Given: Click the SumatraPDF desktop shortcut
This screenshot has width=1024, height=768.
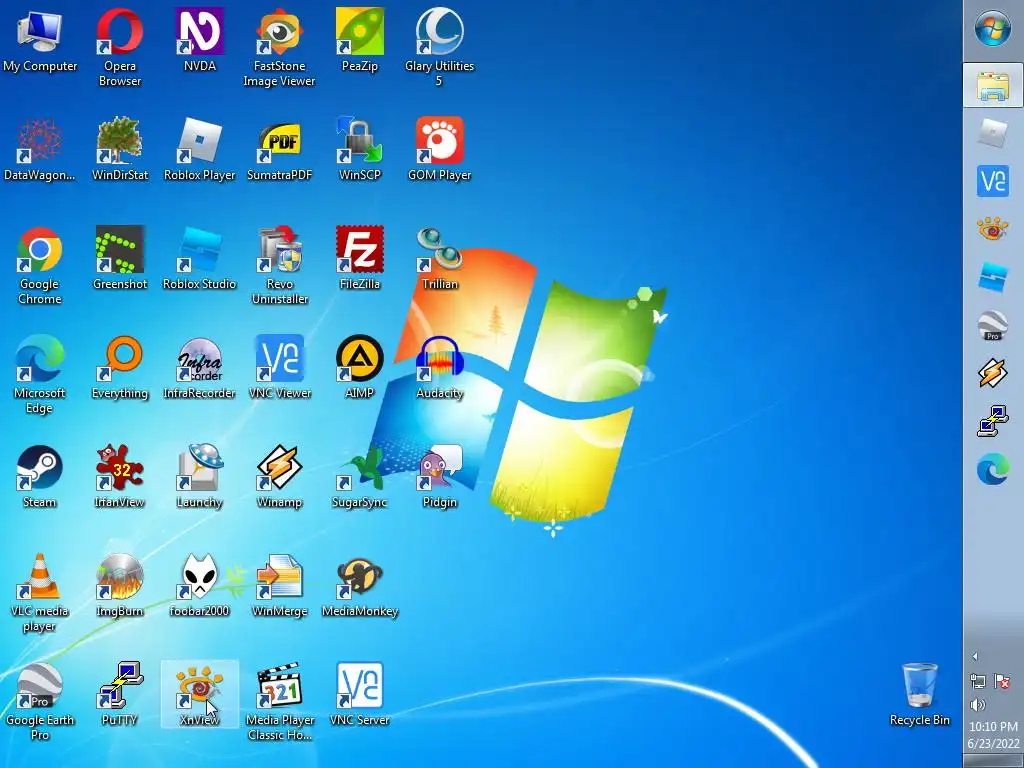Looking at the screenshot, I should pos(280,150).
